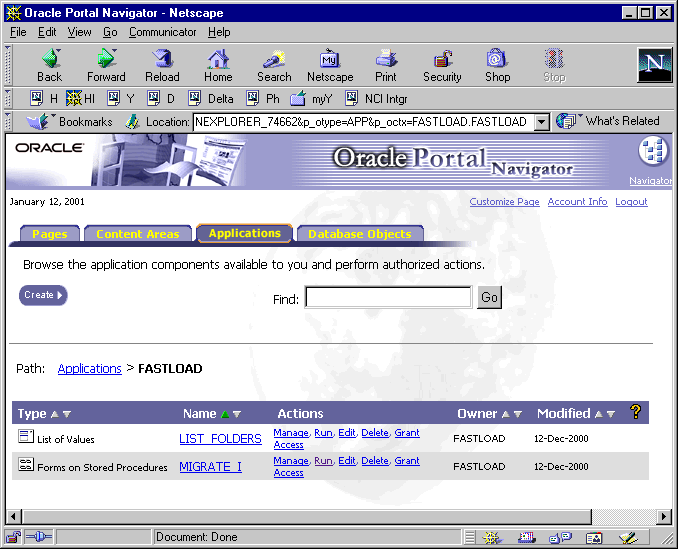The image size is (678, 549).
Task: Open the Communicator menu
Action: (163, 32)
